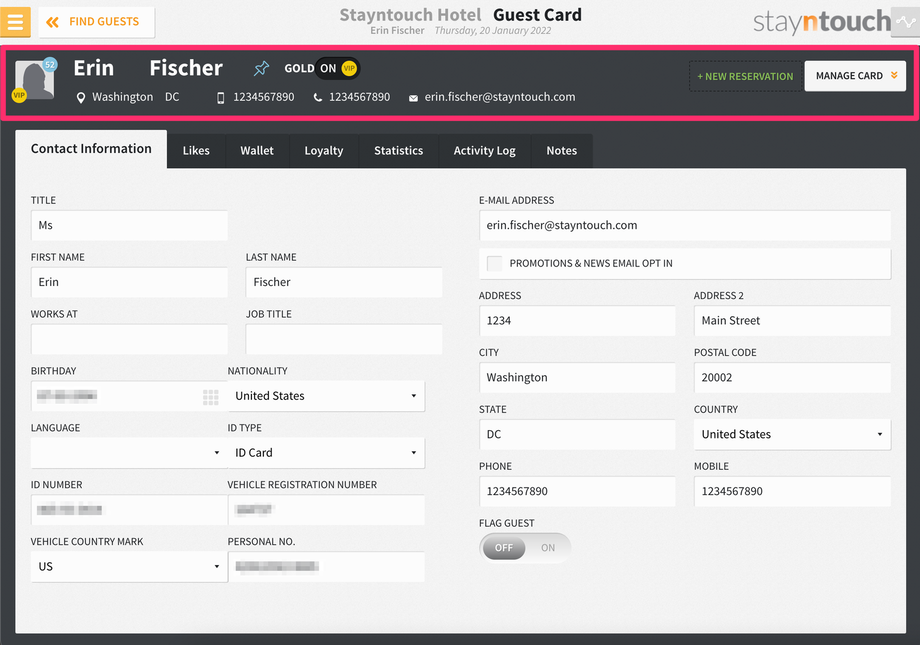Edit the Postal Code field
Viewport: 920px width, 645px height.
coord(792,378)
